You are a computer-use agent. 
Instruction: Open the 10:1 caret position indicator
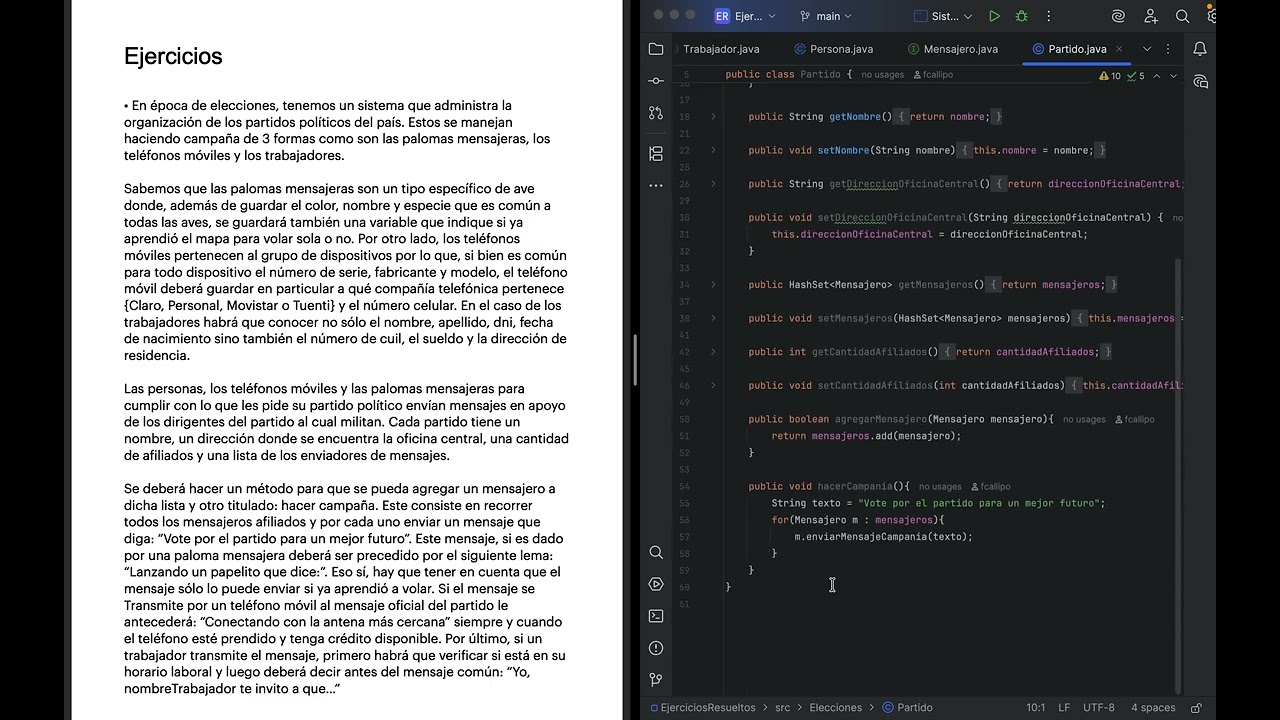[1036, 707]
